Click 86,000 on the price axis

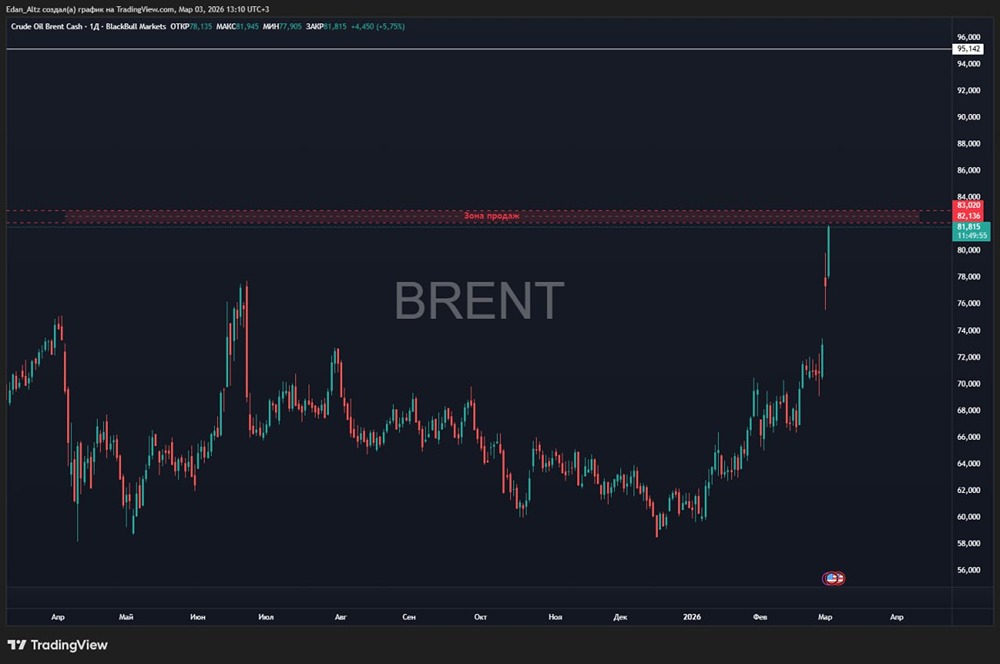coord(968,170)
